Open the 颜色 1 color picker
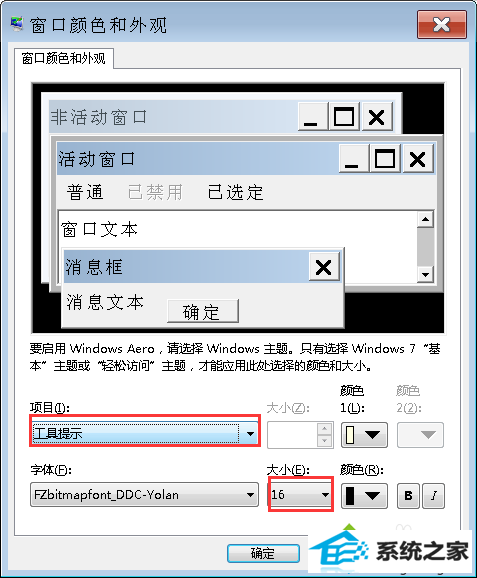 click(x=364, y=435)
